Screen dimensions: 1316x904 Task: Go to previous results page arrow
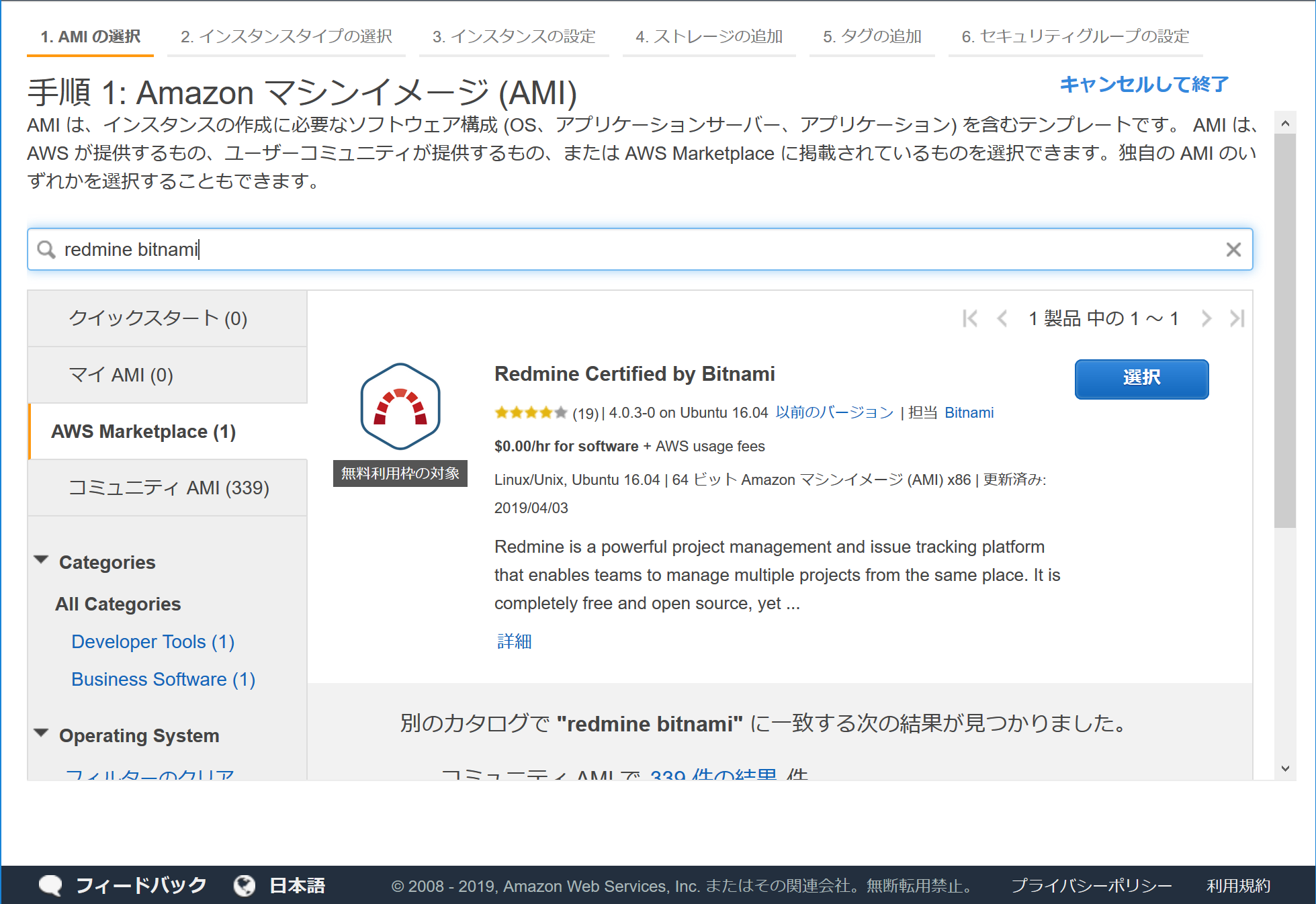pos(1002,318)
